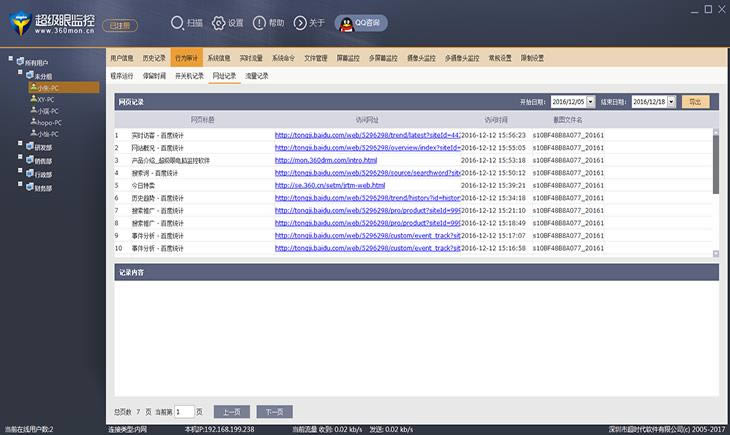Viewport: 730px width, 435px height.
Task: Go to next page with 下一页
Action: [x=275, y=412]
